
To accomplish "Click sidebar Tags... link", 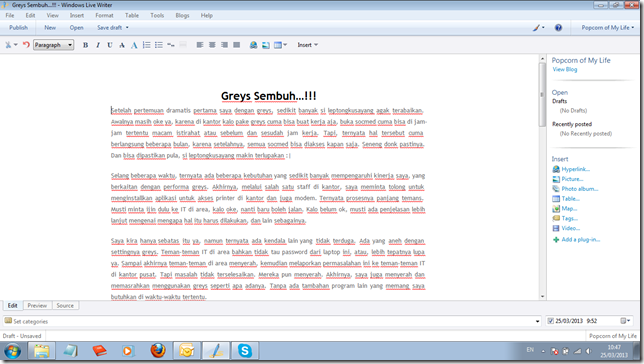I will click(570, 218).
